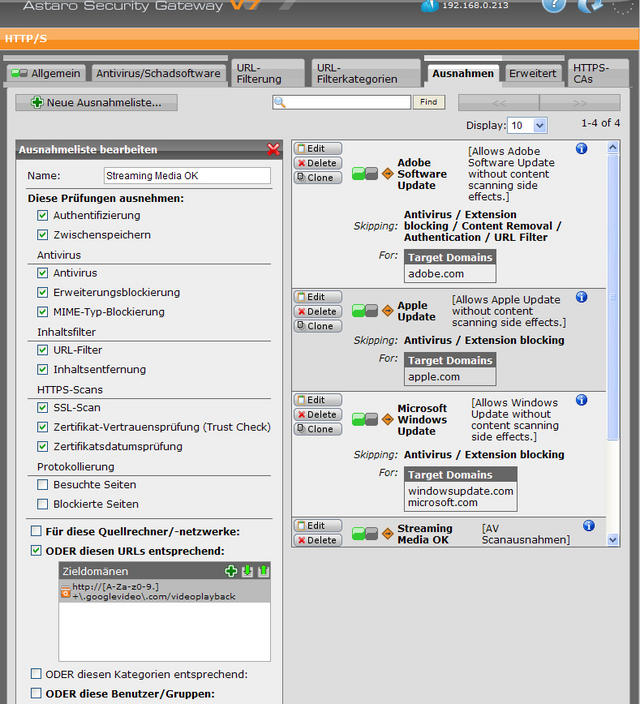This screenshot has height=704, width=640.
Task: Uncheck Erweiterungsblockierung checkbox
Action: tap(43, 293)
